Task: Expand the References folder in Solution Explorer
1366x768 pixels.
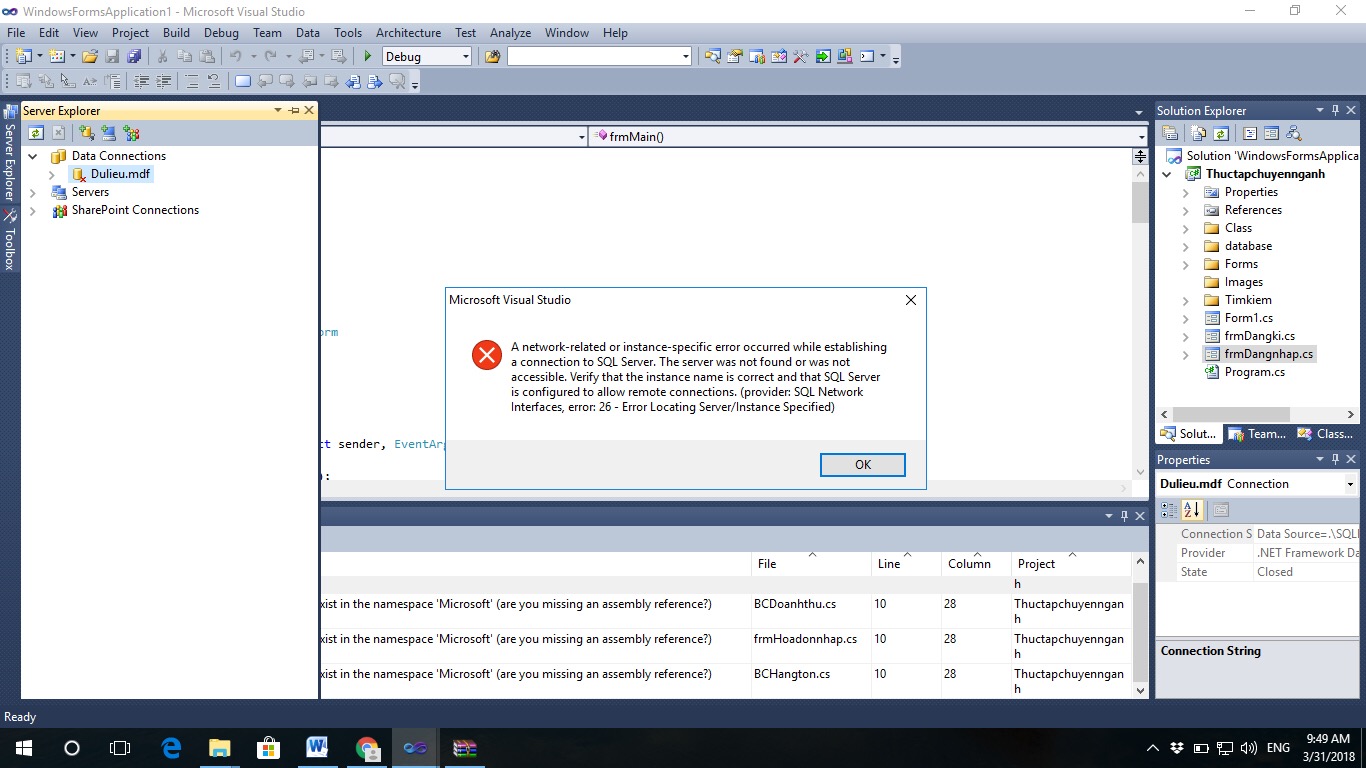Action: coord(1186,210)
